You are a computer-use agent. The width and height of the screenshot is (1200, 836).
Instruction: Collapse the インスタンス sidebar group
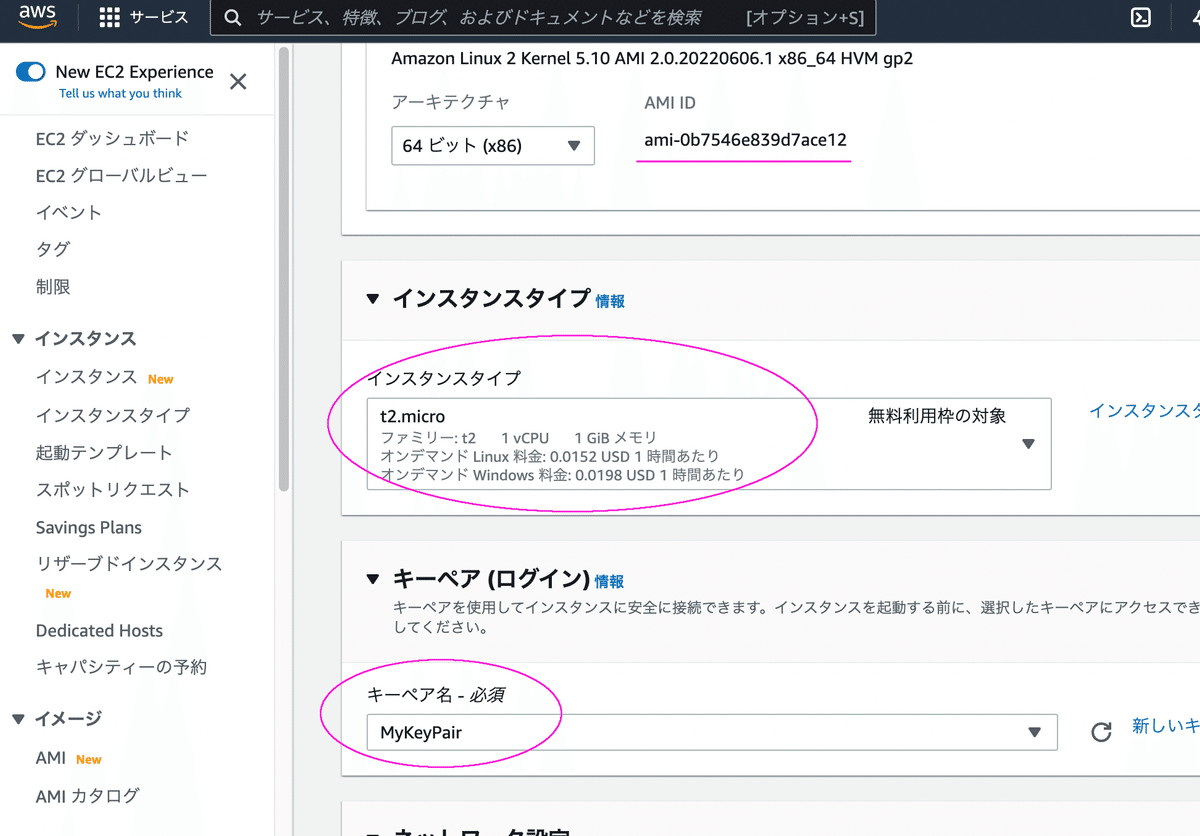point(18,339)
